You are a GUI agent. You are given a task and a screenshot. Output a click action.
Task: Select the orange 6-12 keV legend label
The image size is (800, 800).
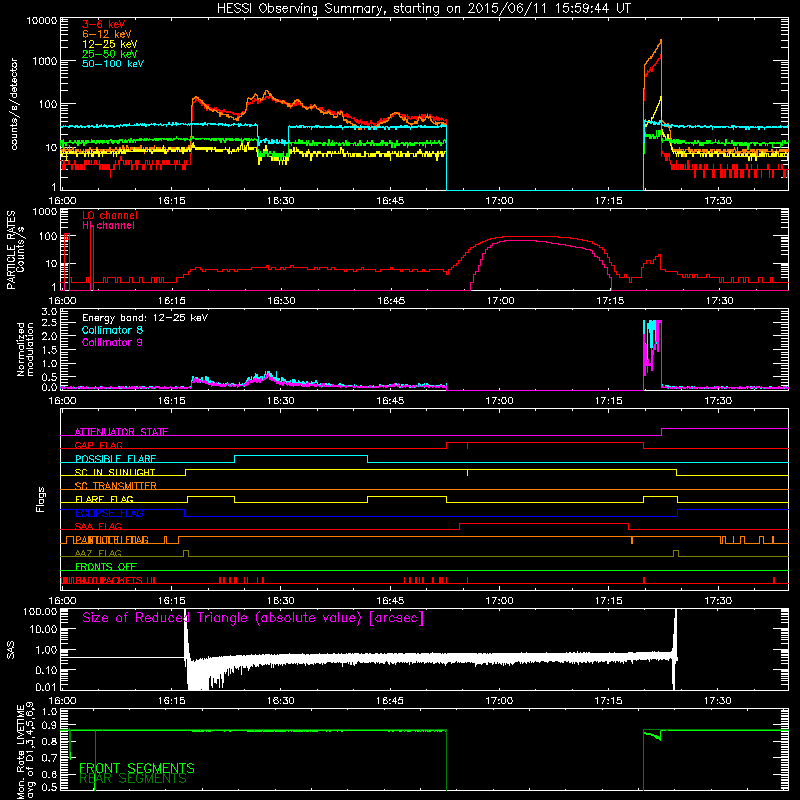click(107, 34)
